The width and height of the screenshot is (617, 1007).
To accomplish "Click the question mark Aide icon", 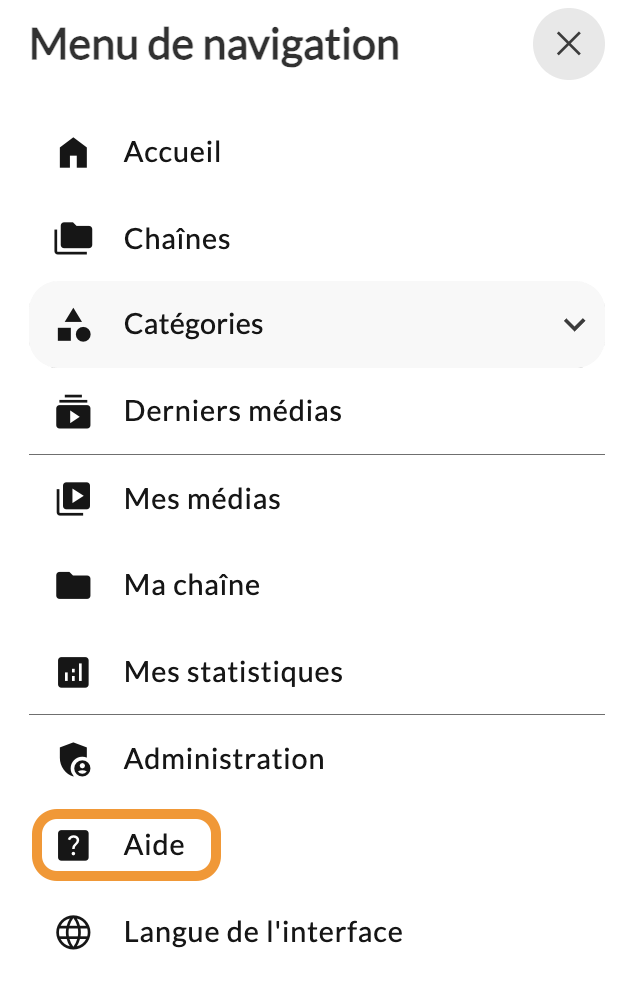I will point(73,845).
